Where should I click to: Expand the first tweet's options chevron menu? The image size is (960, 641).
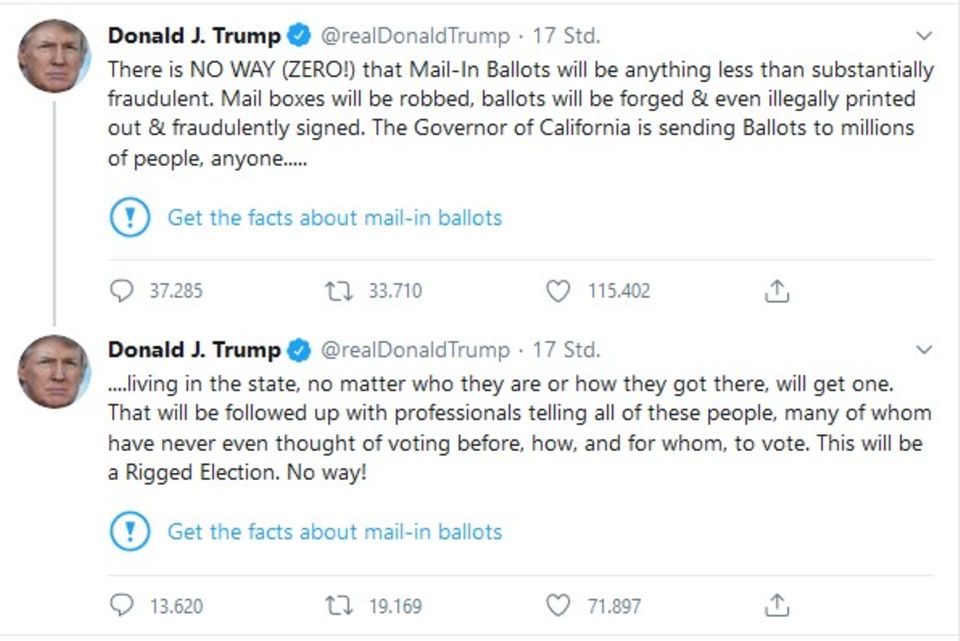(x=924, y=36)
